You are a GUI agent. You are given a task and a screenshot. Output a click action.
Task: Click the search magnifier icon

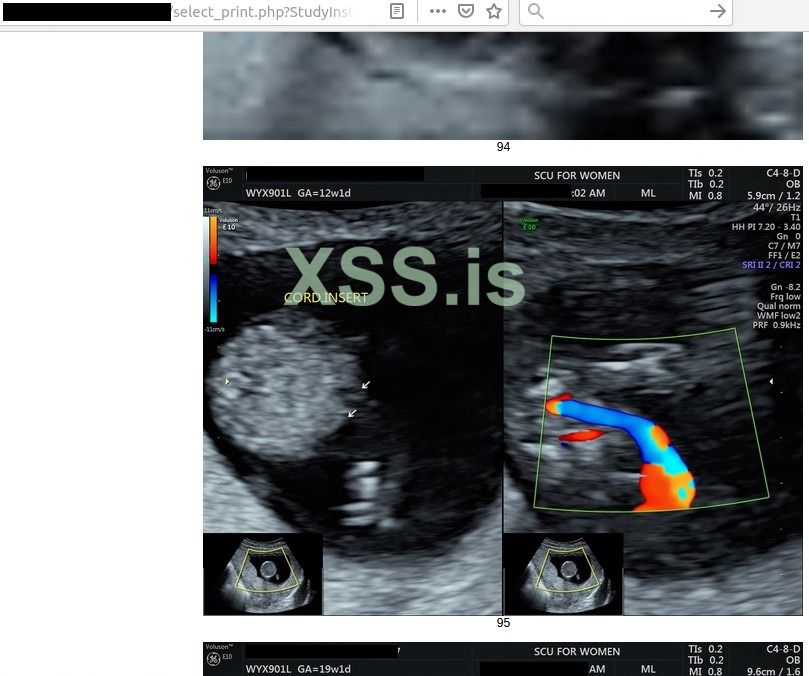point(536,11)
